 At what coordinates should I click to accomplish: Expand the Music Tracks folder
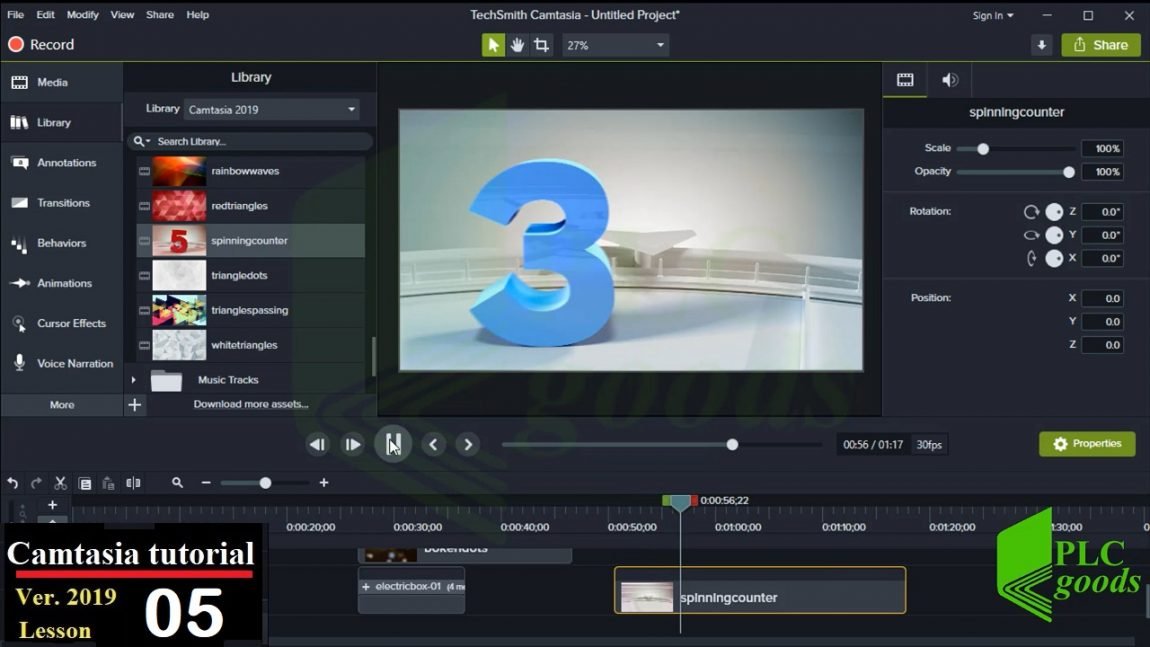[133, 379]
